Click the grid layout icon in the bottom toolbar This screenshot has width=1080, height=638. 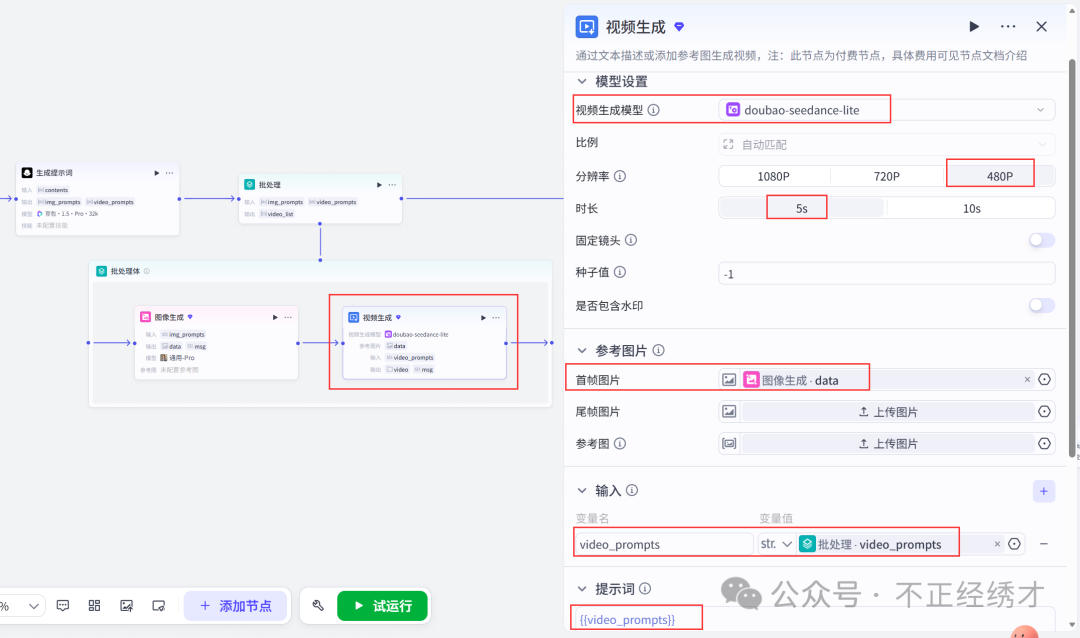coord(94,606)
